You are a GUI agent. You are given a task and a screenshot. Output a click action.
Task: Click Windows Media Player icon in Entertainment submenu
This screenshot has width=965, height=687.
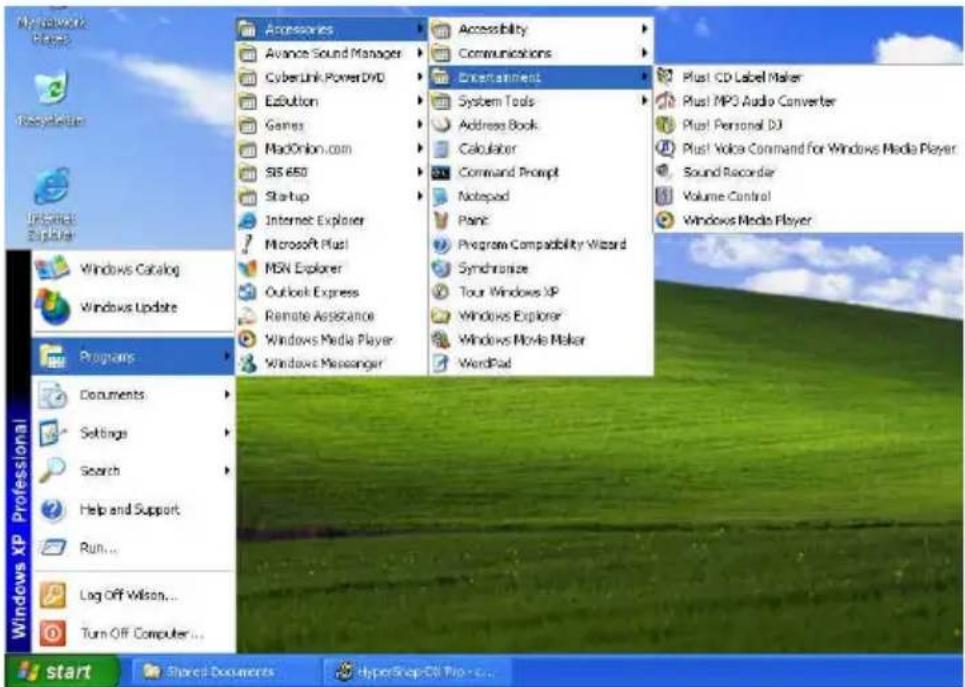[x=665, y=220]
